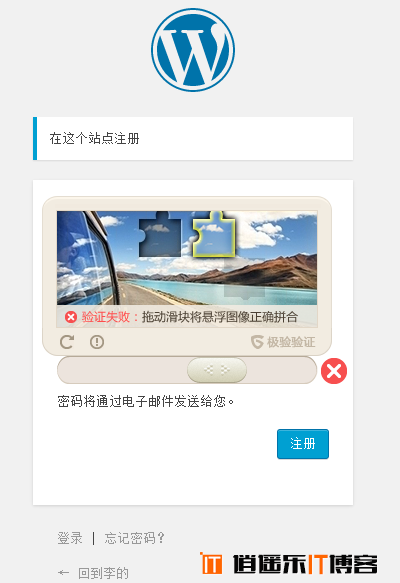Click the WordPress logo
Viewport: 400px width, 583px height.
click(x=193, y=50)
